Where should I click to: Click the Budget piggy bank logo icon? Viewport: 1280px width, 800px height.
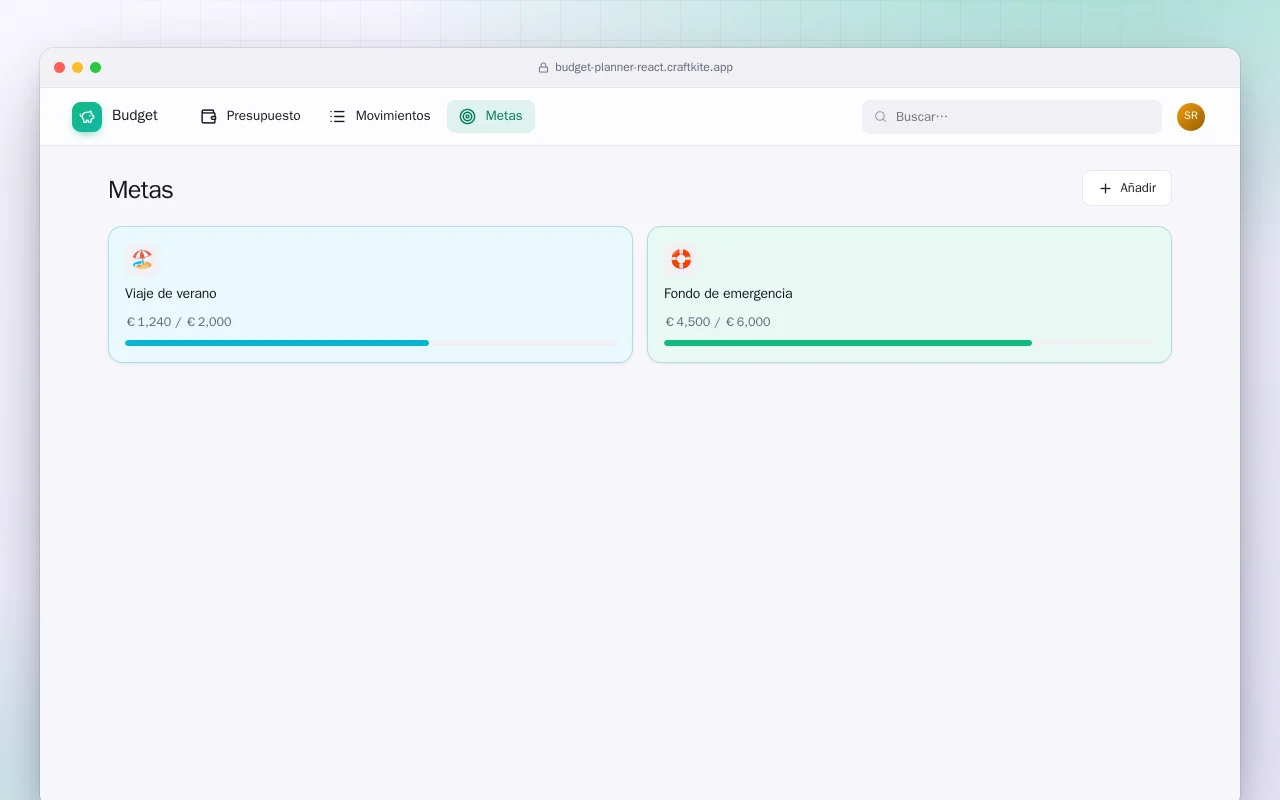tap(87, 117)
